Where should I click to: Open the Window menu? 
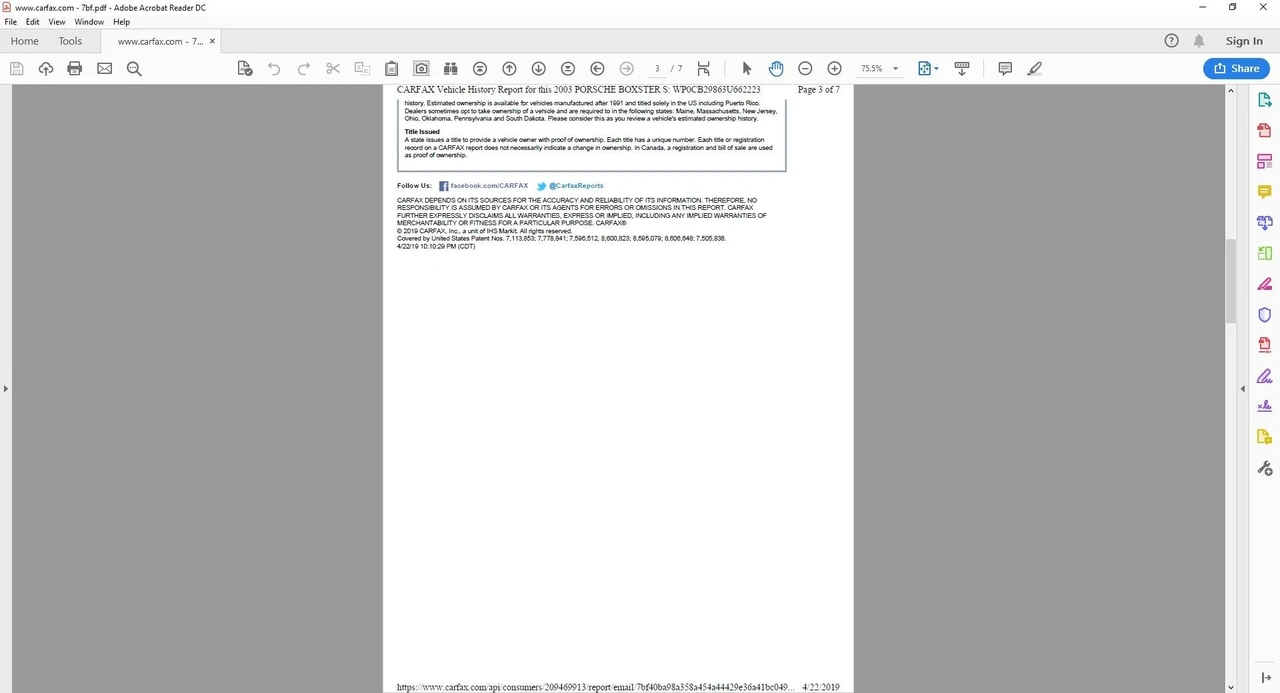pos(89,21)
